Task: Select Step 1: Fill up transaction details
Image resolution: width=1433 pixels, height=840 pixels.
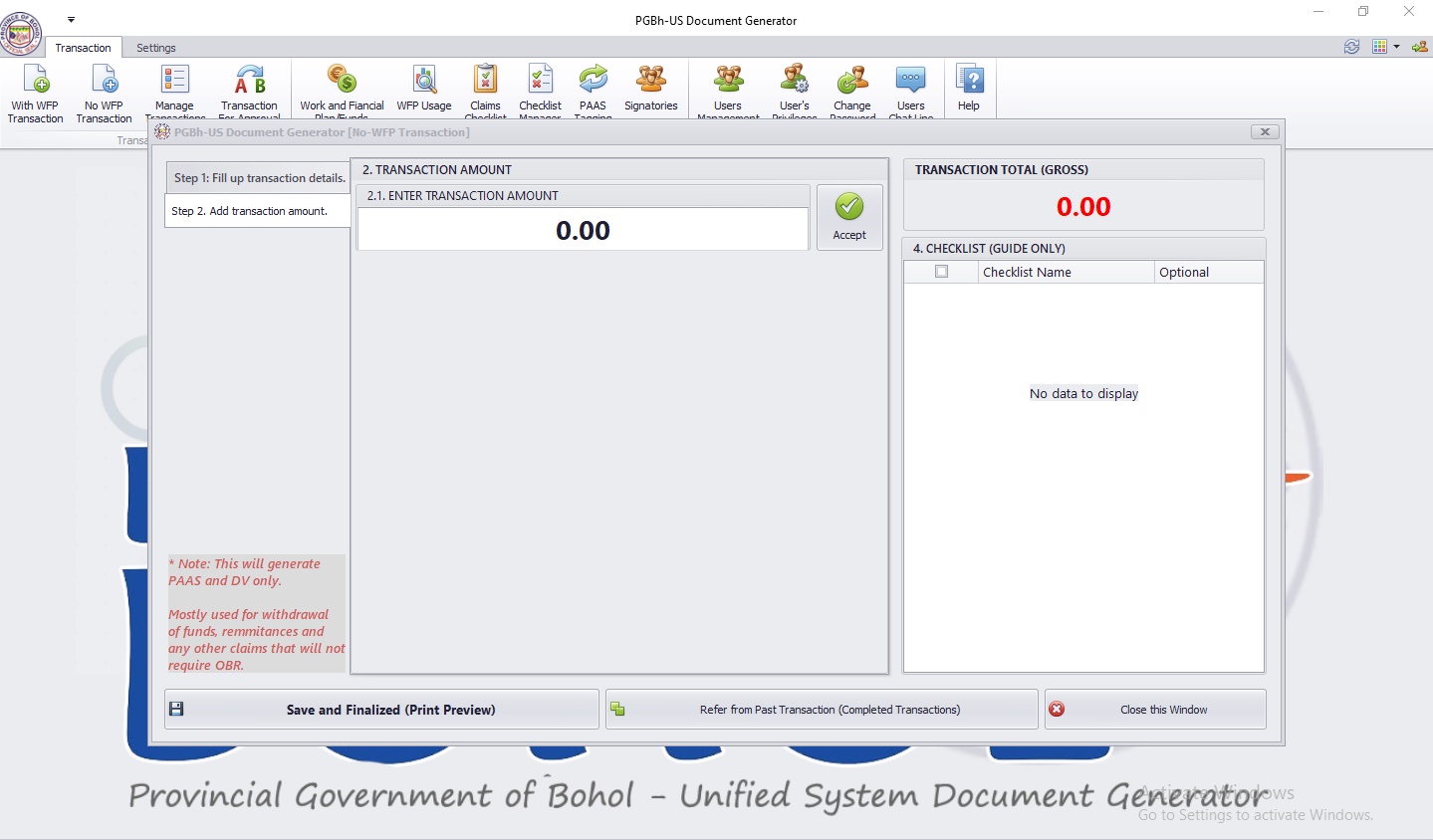Action: [259, 178]
